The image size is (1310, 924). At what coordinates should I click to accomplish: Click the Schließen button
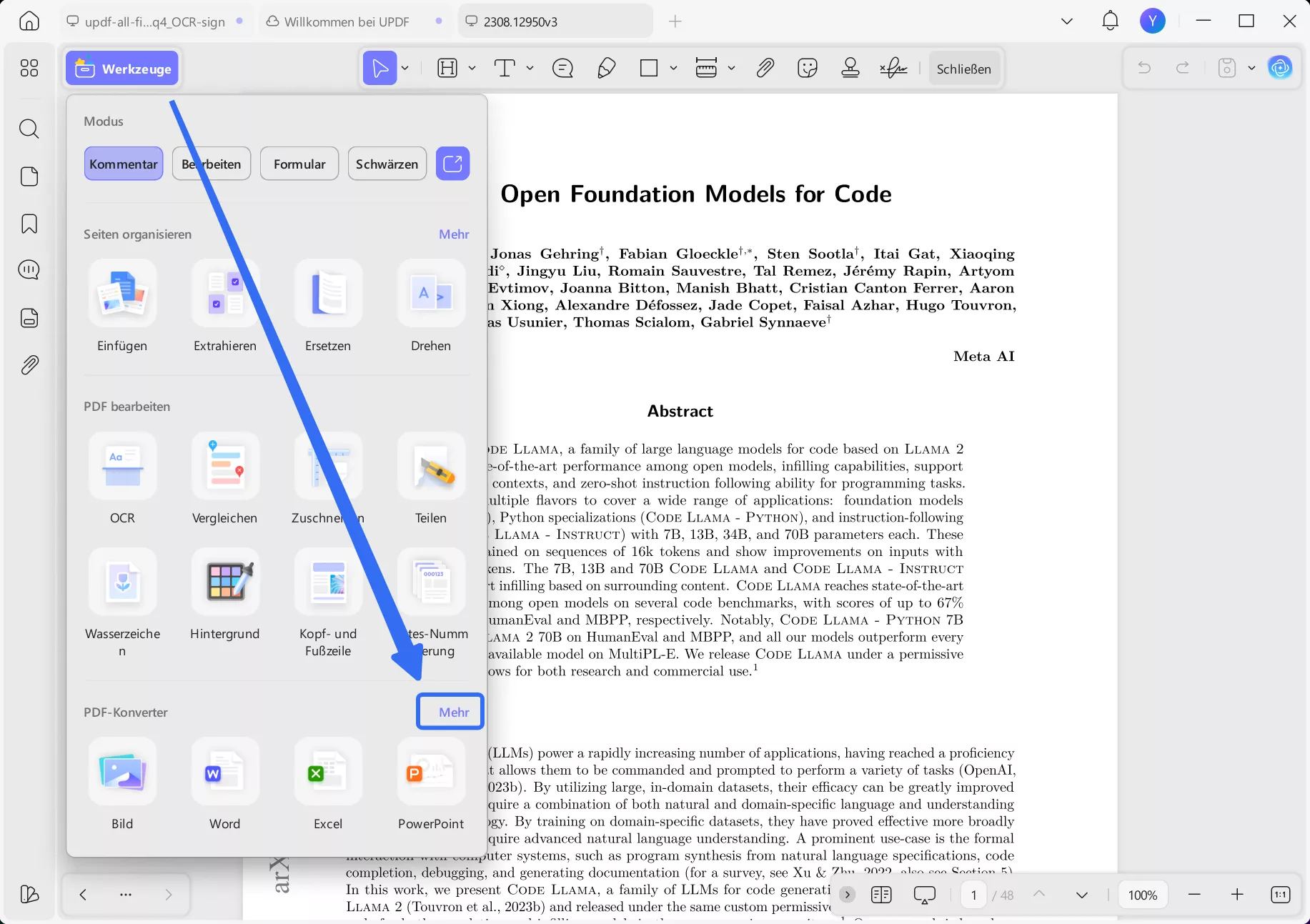coord(964,69)
